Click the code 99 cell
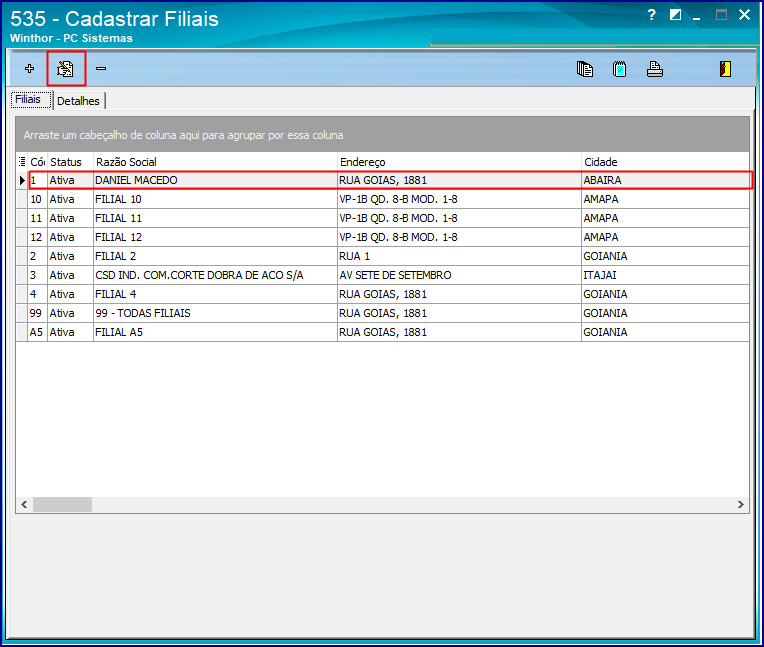 pyautogui.click(x=37, y=313)
